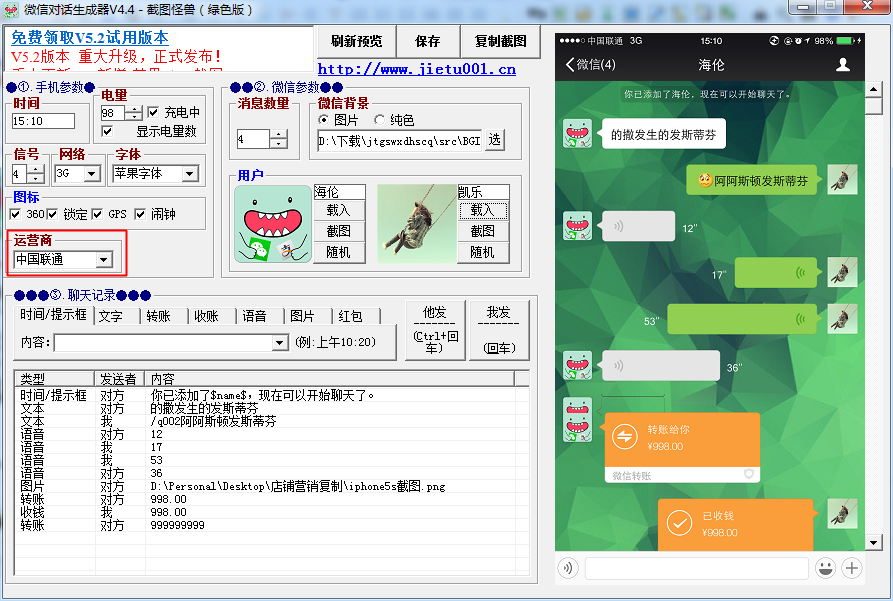Switch to the 转账 tab
The width and height of the screenshot is (893, 601).
tap(158, 316)
